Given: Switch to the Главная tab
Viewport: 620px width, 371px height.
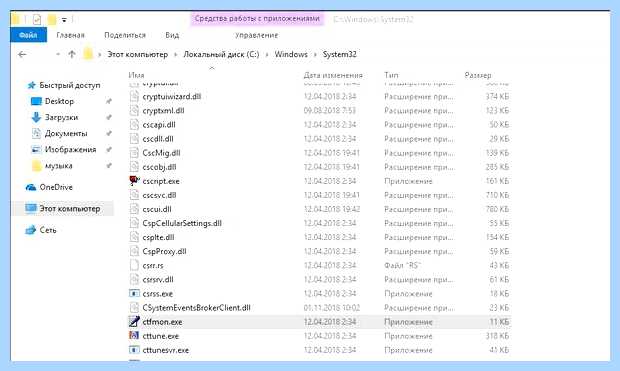Looking at the screenshot, I should [x=70, y=35].
